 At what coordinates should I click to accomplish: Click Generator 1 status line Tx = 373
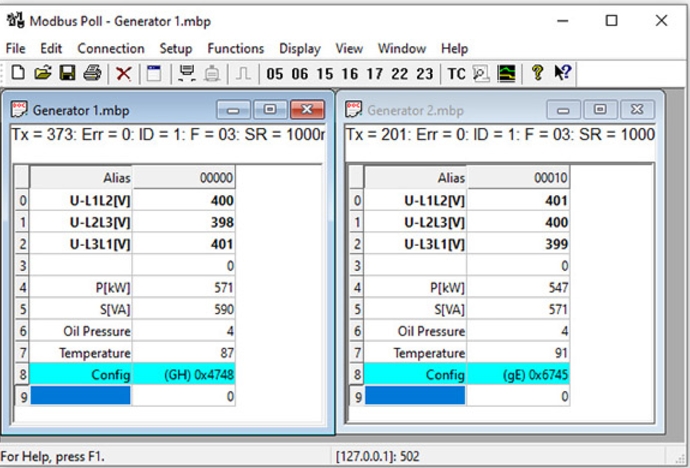point(168,135)
